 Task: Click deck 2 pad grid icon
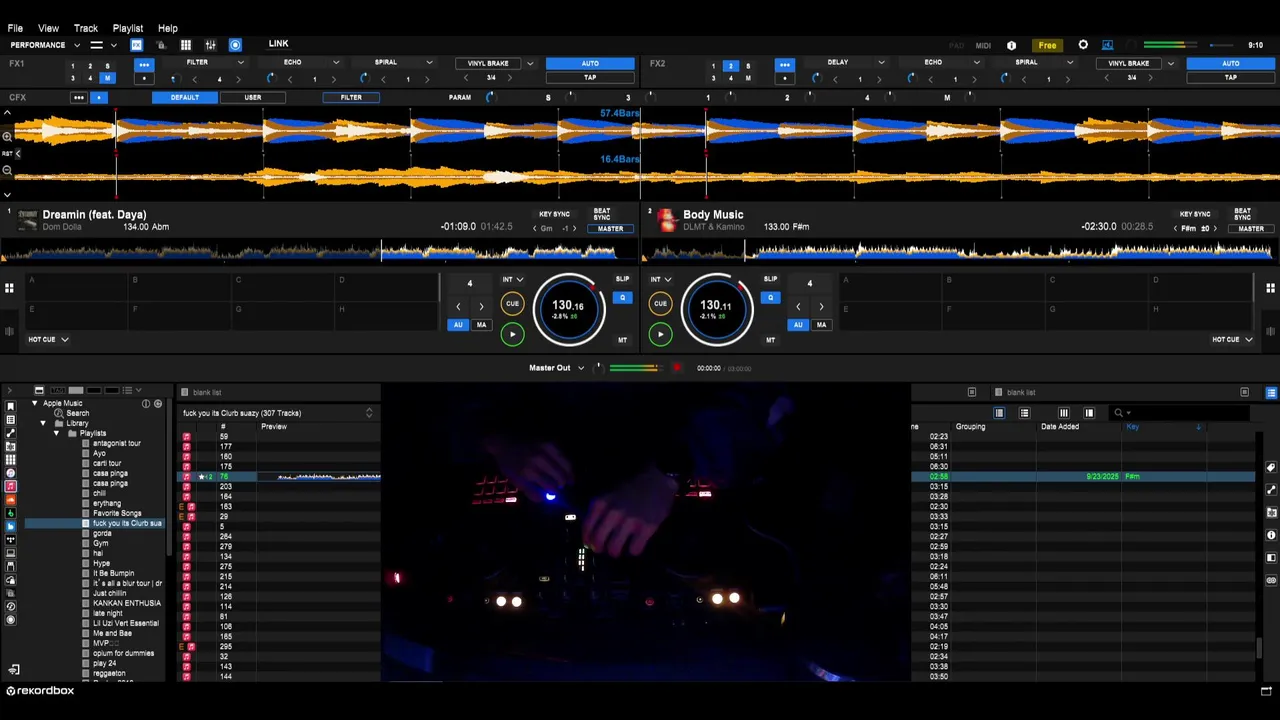pyautogui.click(x=1271, y=288)
